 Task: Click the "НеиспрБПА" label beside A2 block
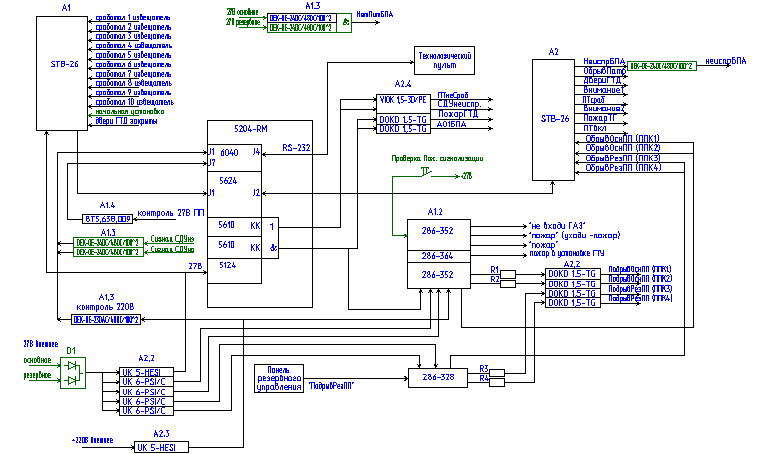[604, 61]
